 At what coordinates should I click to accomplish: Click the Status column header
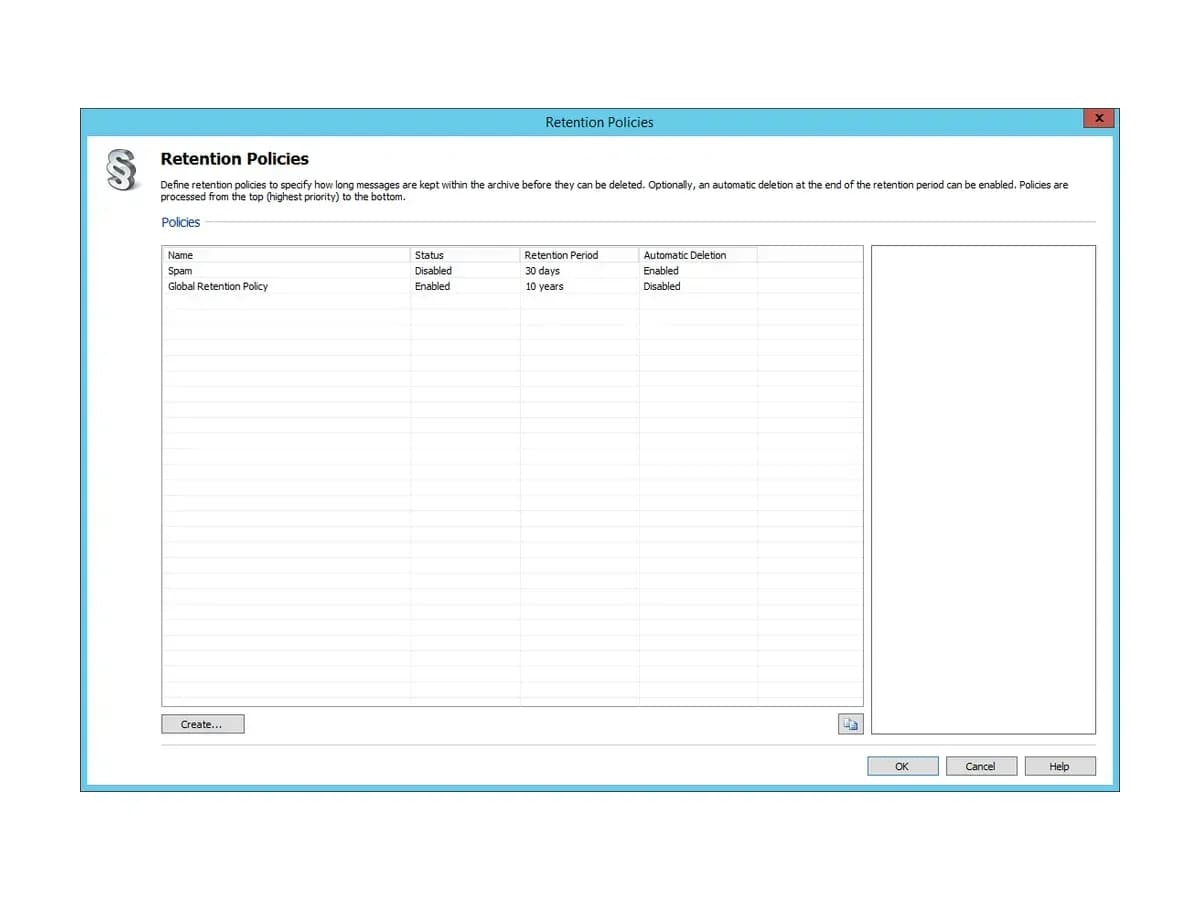(465, 255)
